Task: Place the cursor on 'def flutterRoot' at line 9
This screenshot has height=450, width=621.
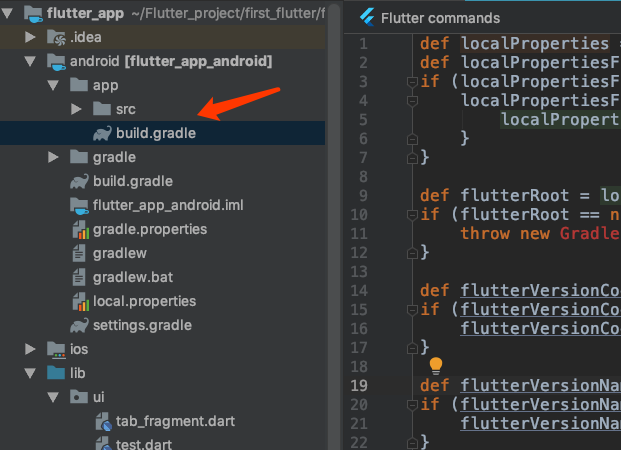Action: coord(495,196)
